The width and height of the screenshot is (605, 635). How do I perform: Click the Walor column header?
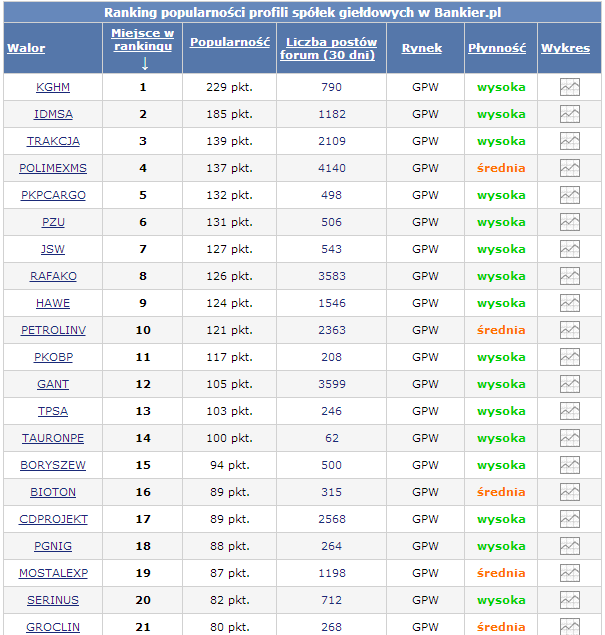click(26, 48)
